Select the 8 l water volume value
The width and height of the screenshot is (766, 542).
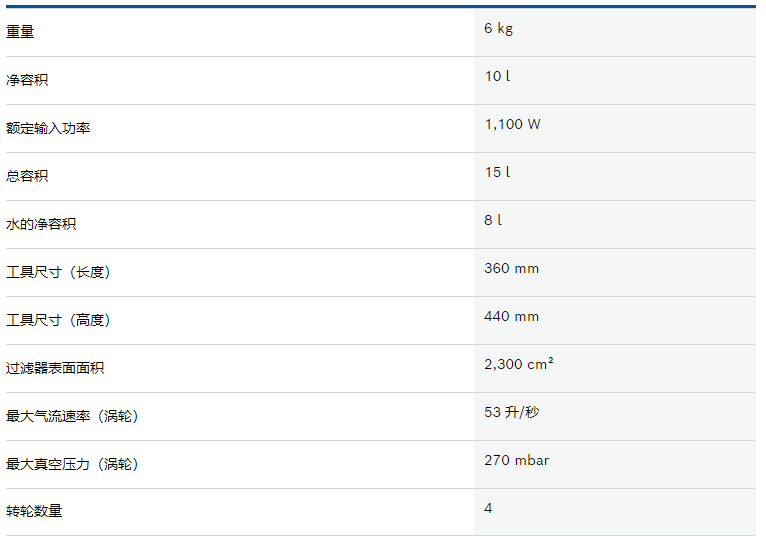493,220
